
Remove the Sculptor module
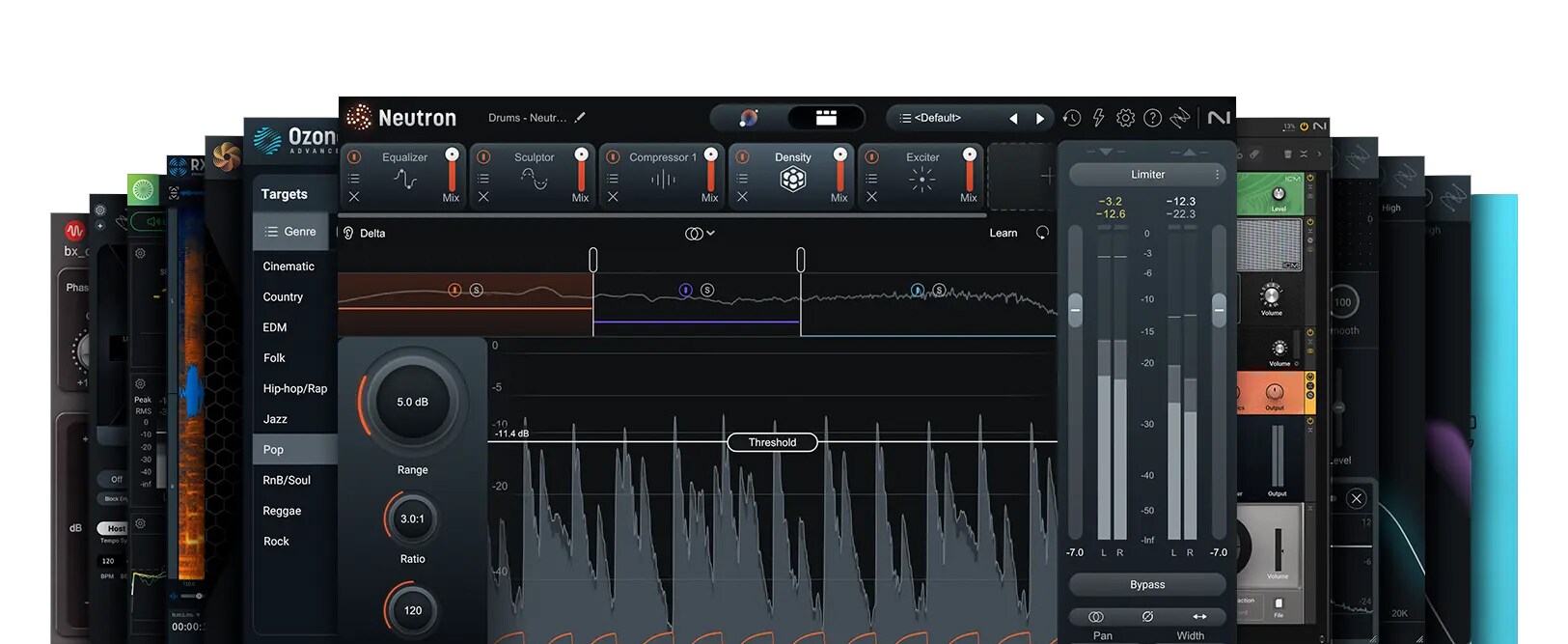coord(483,197)
